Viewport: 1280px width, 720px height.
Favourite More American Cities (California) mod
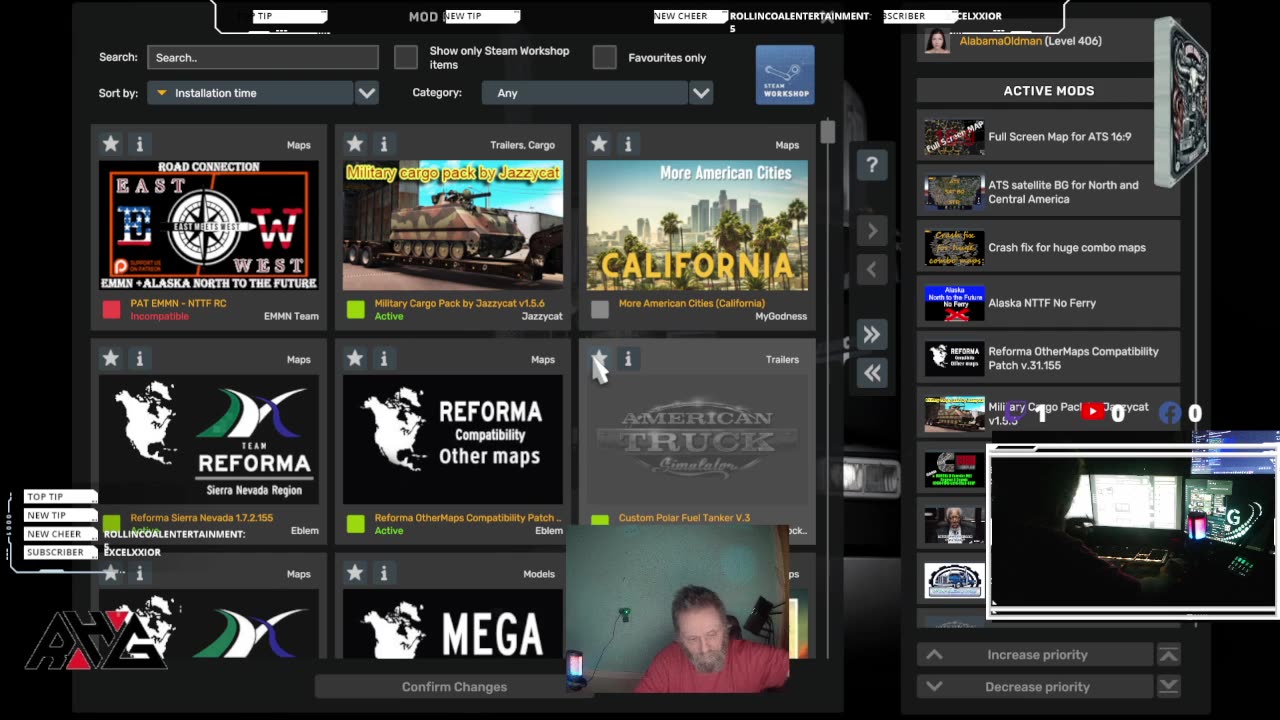[x=599, y=144]
